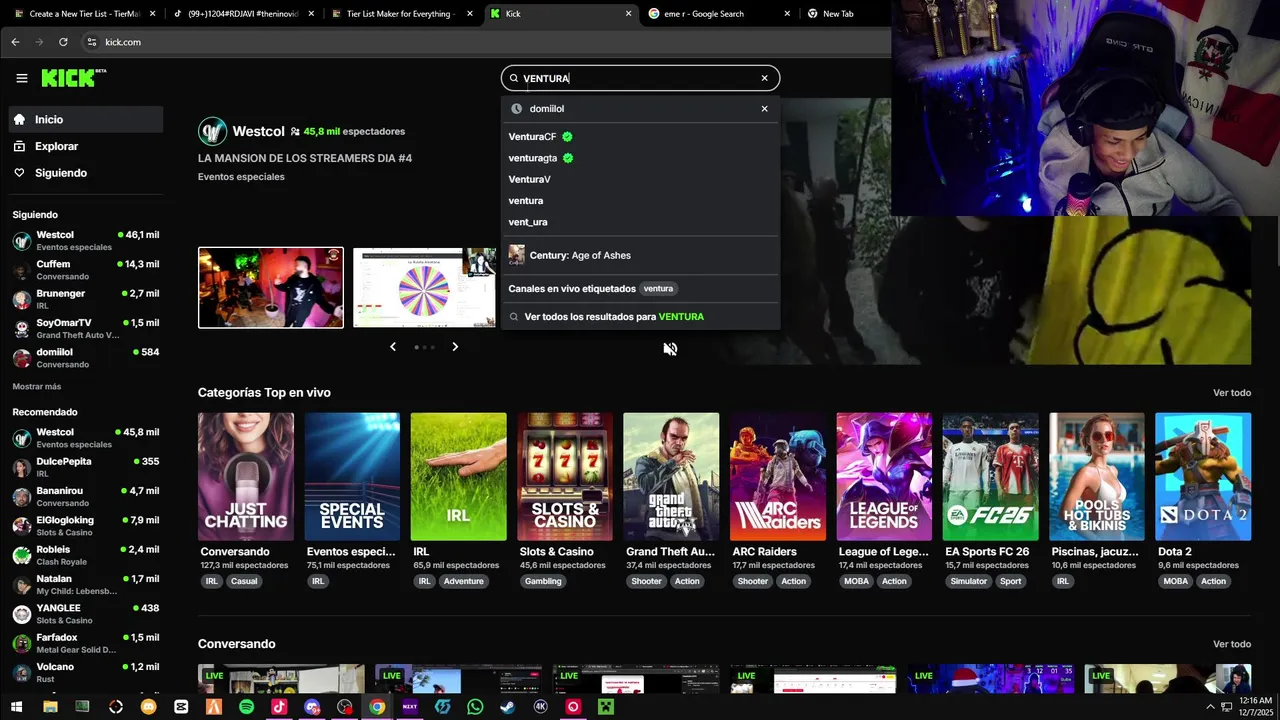Viewport: 1280px width, 720px height.
Task: Open Westcol avatar in featured stream
Action: point(212,131)
